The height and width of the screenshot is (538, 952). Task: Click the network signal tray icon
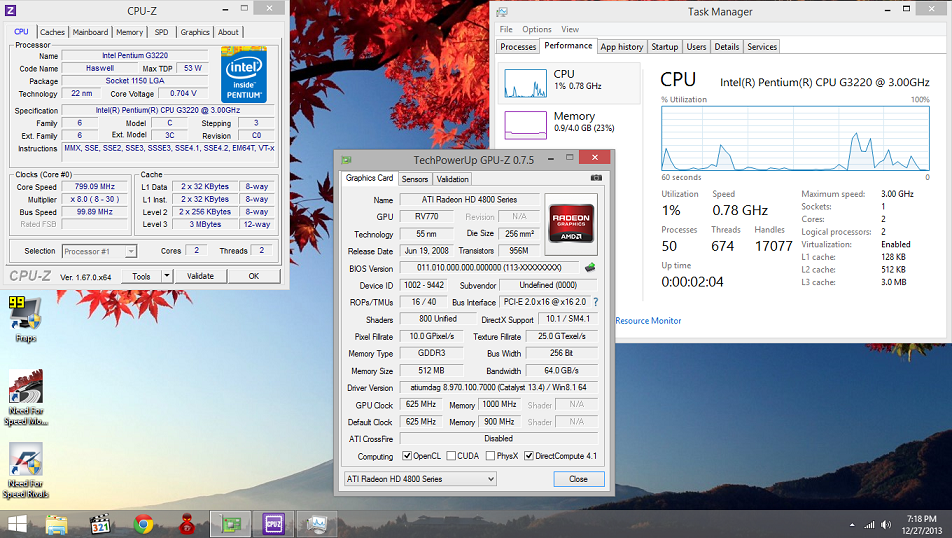[x=869, y=525]
